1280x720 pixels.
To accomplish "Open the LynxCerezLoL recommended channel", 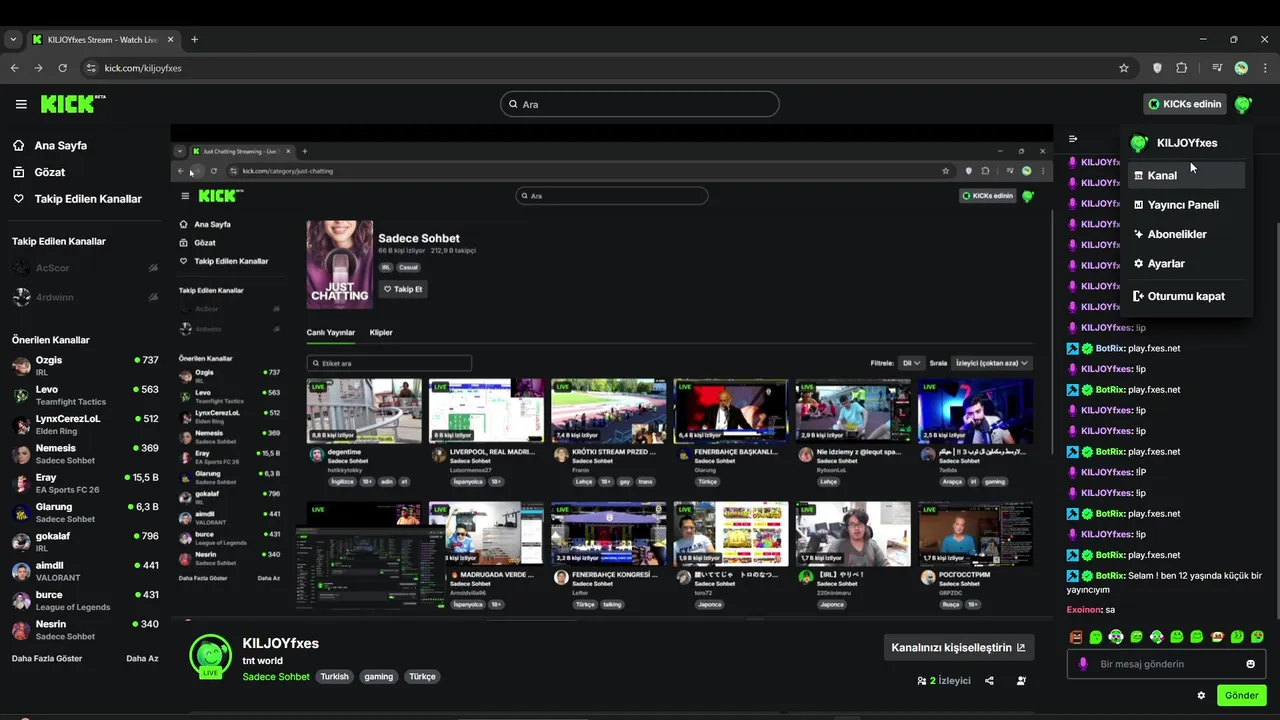I will pyautogui.click(x=85, y=425).
